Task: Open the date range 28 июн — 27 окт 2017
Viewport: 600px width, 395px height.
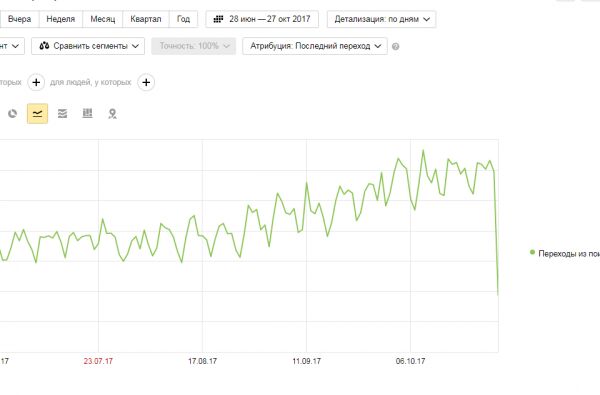Action: point(262,19)
